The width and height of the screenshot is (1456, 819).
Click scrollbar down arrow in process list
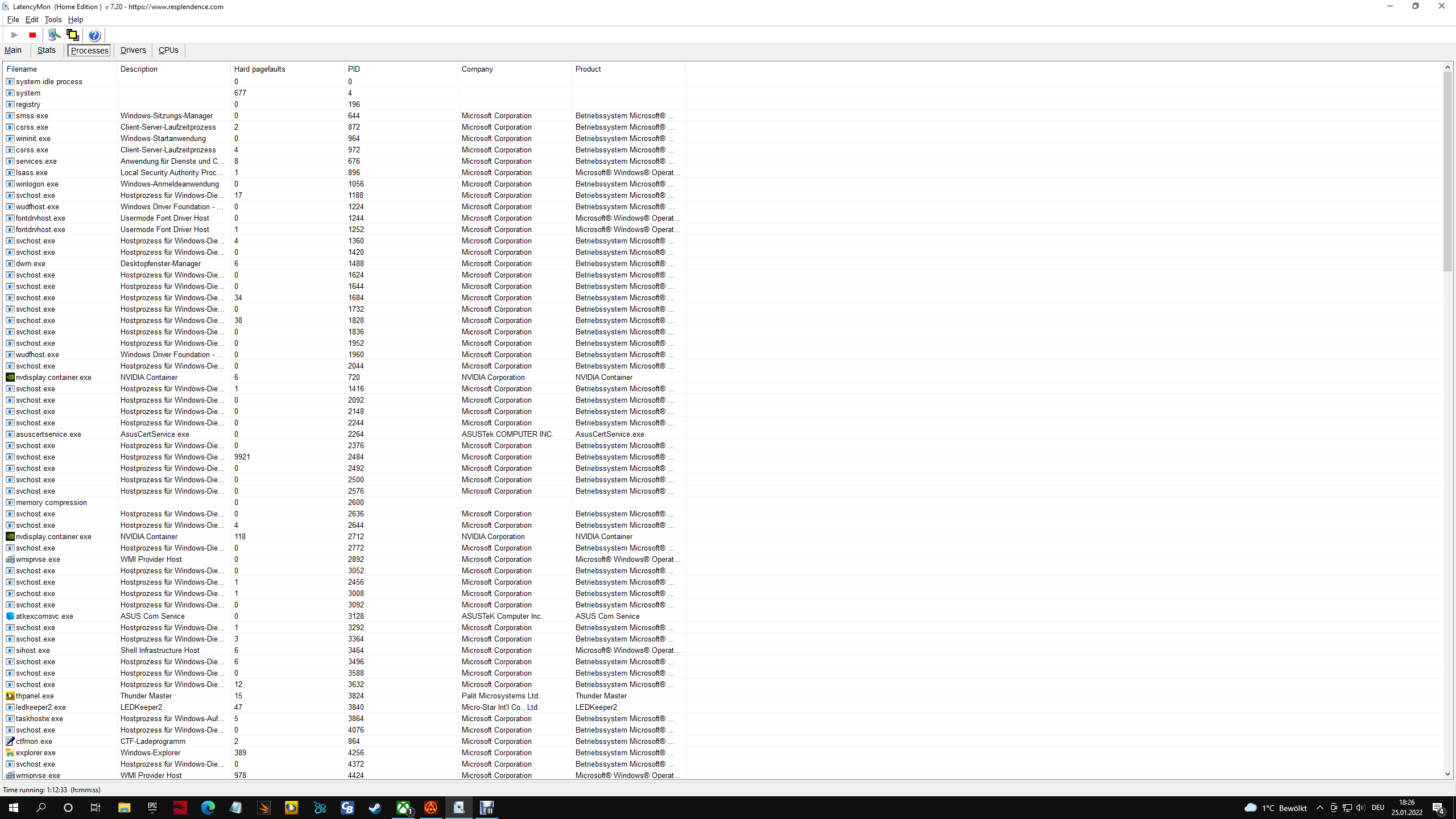[1447, 774]
